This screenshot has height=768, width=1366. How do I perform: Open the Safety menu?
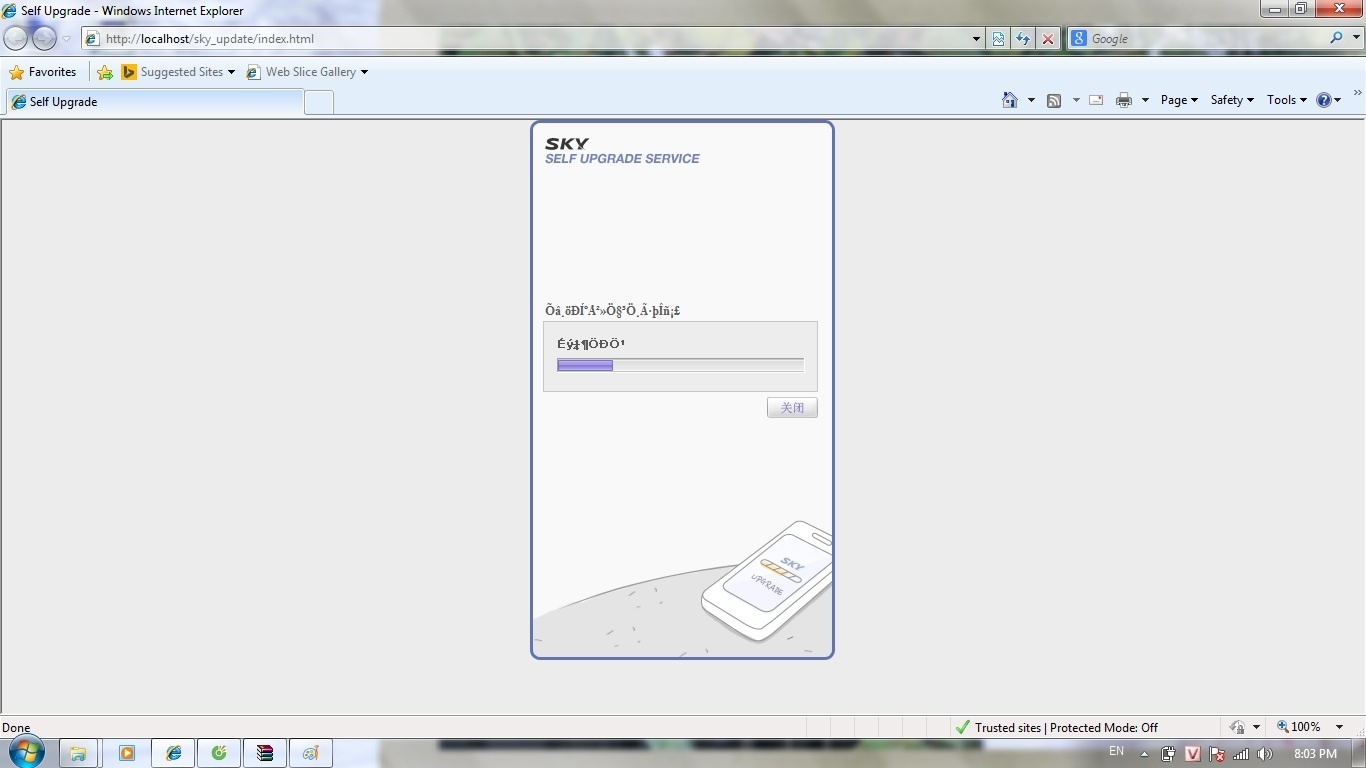point(1232,100)
